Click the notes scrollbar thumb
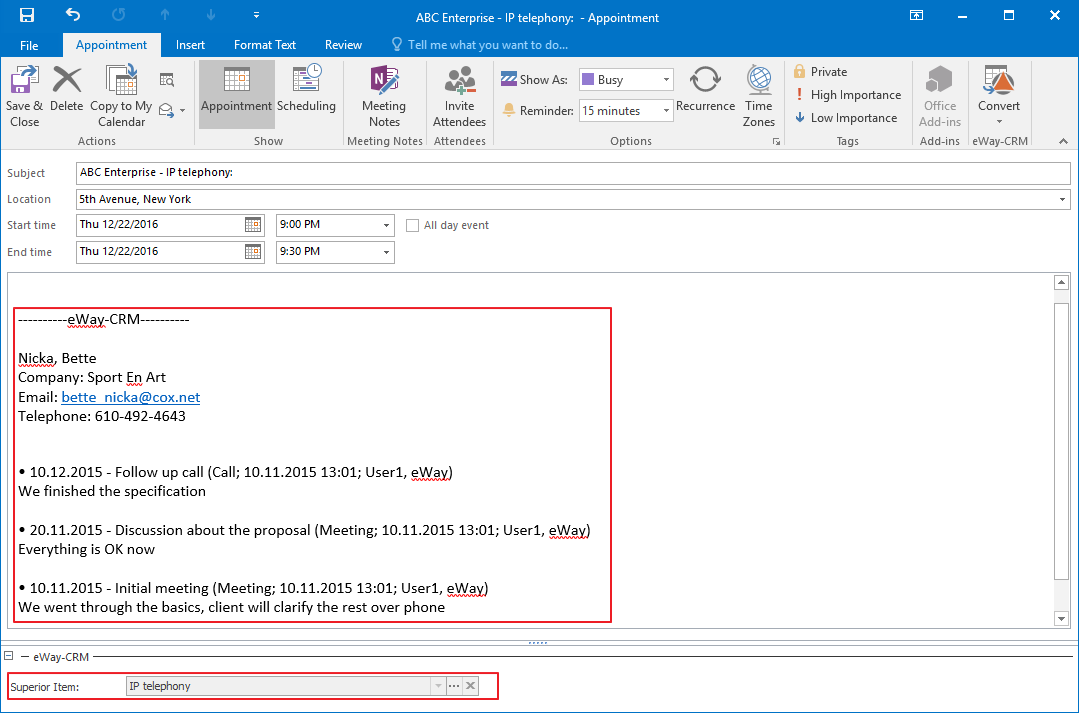1079x713 pixels. tap(1061, 441)
